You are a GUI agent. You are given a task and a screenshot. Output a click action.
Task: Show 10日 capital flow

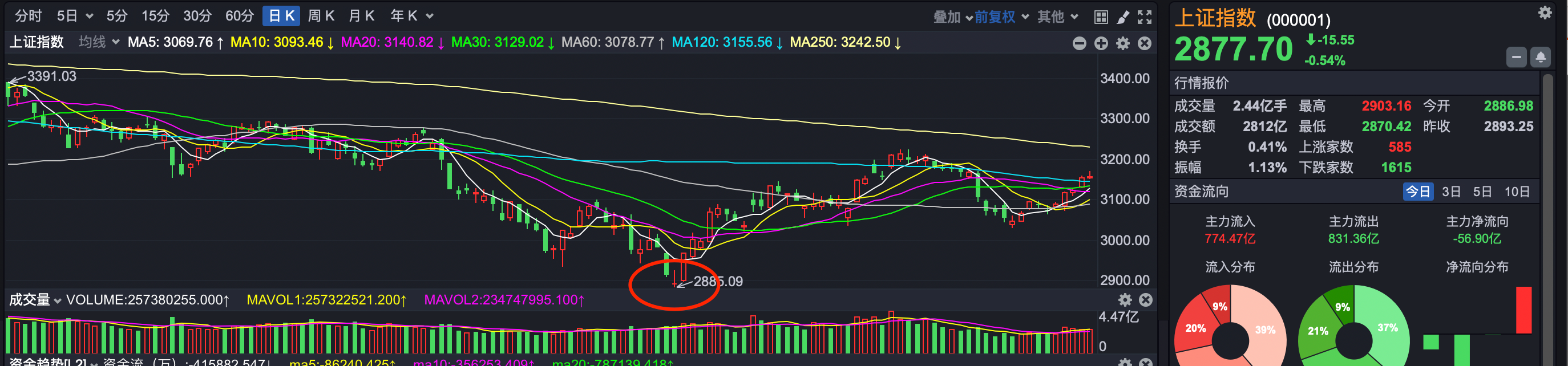(1517, 192)
